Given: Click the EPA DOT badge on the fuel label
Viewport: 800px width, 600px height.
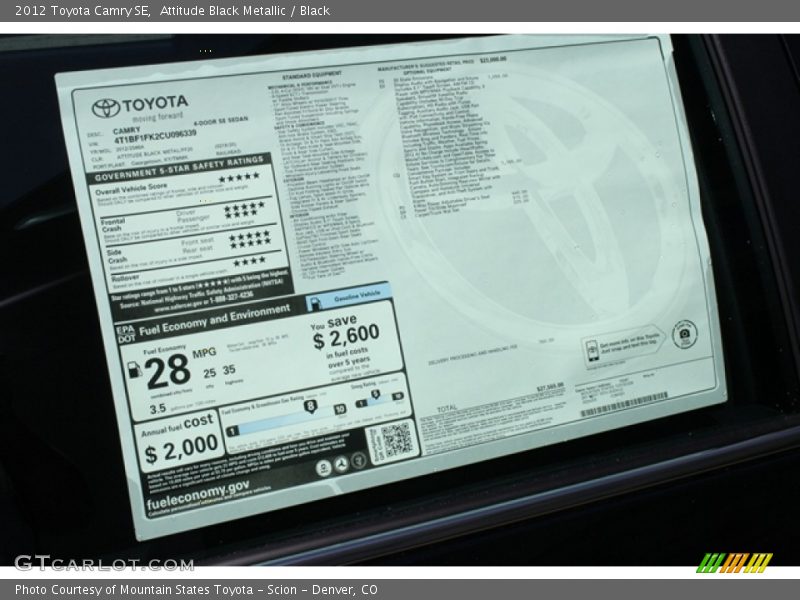Looking at the screenshot, I should click(x=126, y=334).
